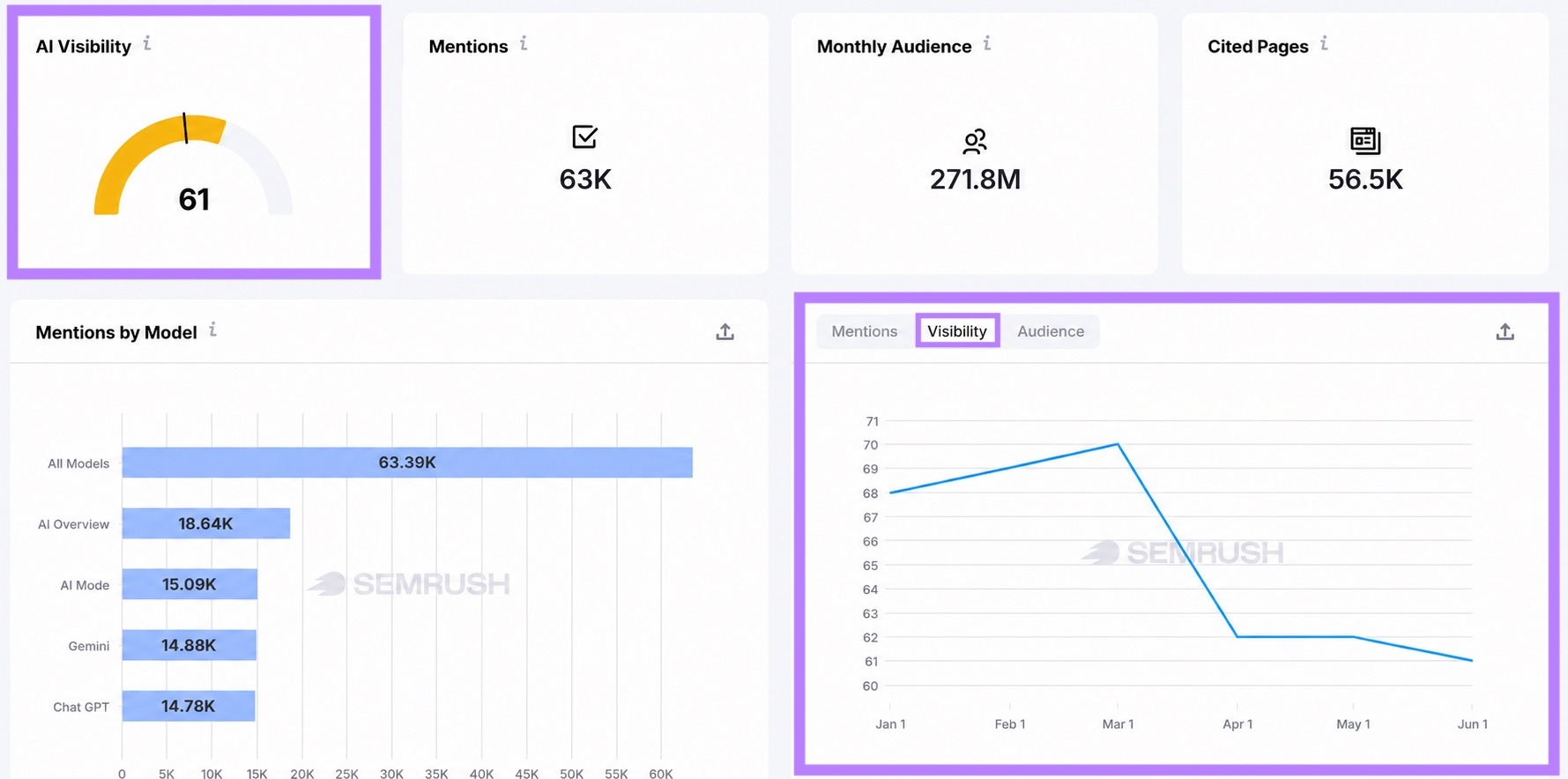
Task: Click the Chat GPT axis label
Action: [x=81, y=707]
